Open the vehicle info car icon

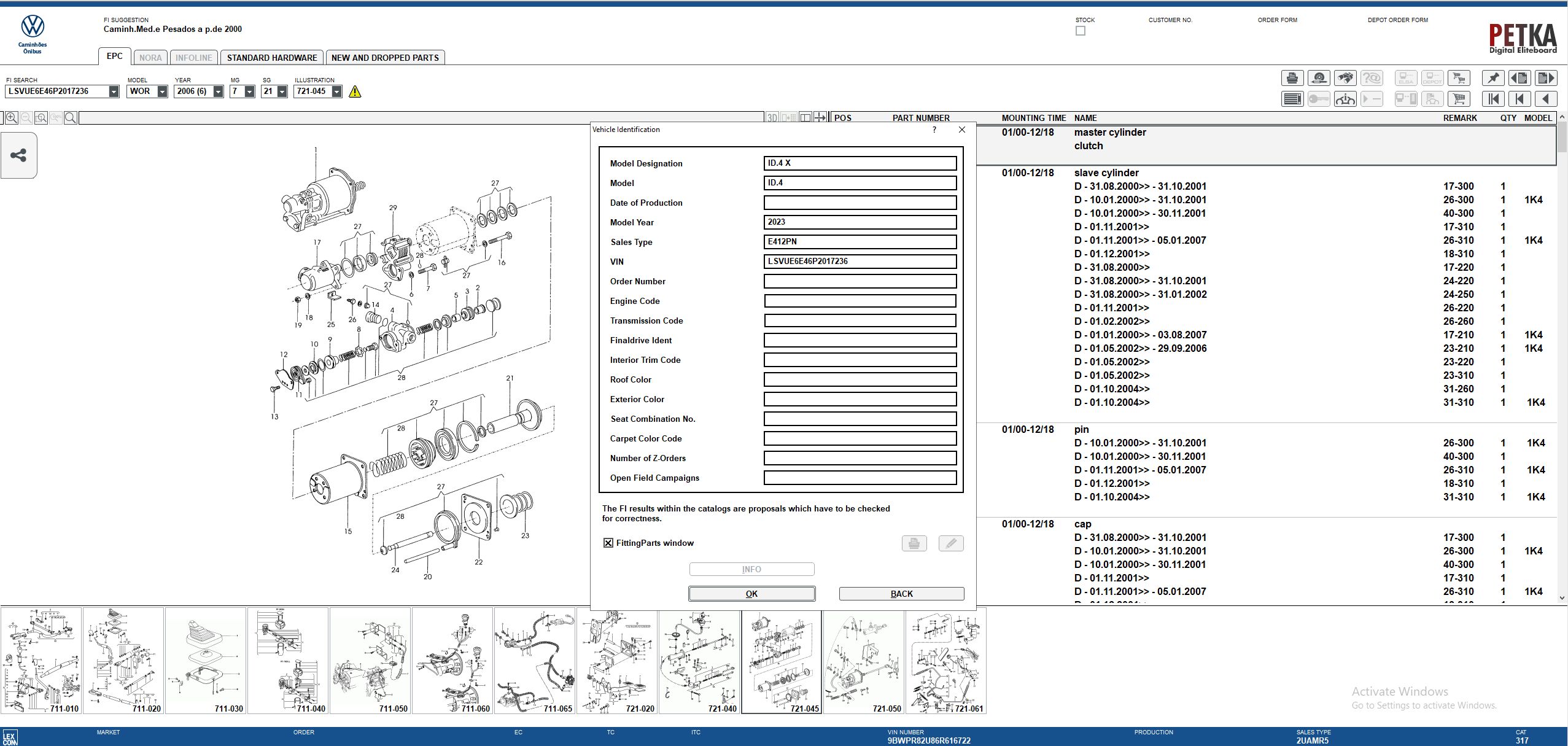[1345, 99]
